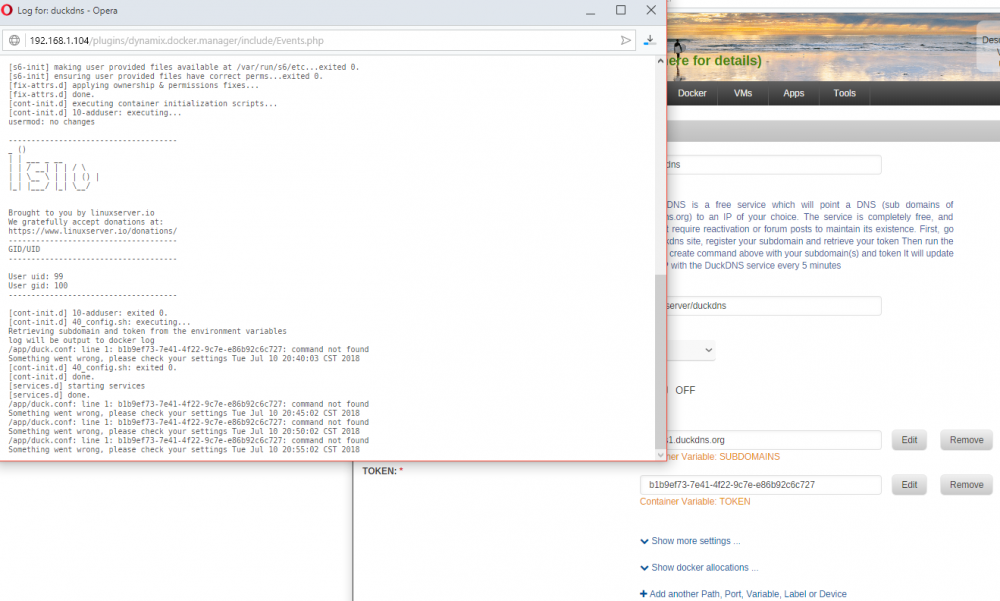The width and height of the screenshot is (1000, 601).
Task: Click Edit next to the SUBDOMAINS variable
Action: pyautogui.click(x=909, y=440)
